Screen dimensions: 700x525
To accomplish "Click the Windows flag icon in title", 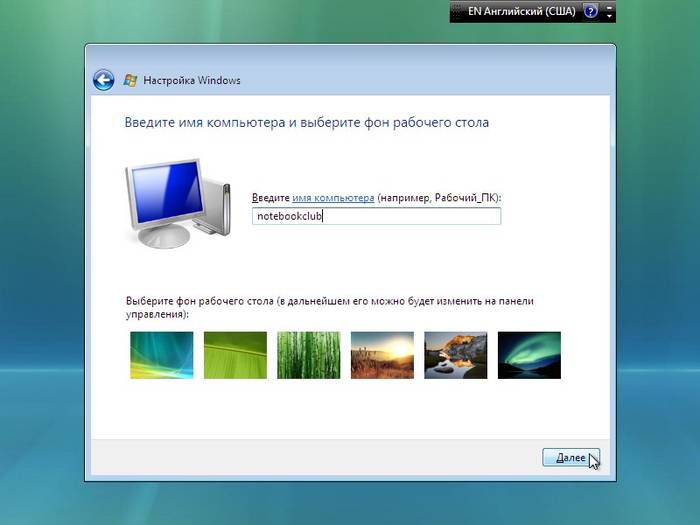I will click(x=130, y=80).
